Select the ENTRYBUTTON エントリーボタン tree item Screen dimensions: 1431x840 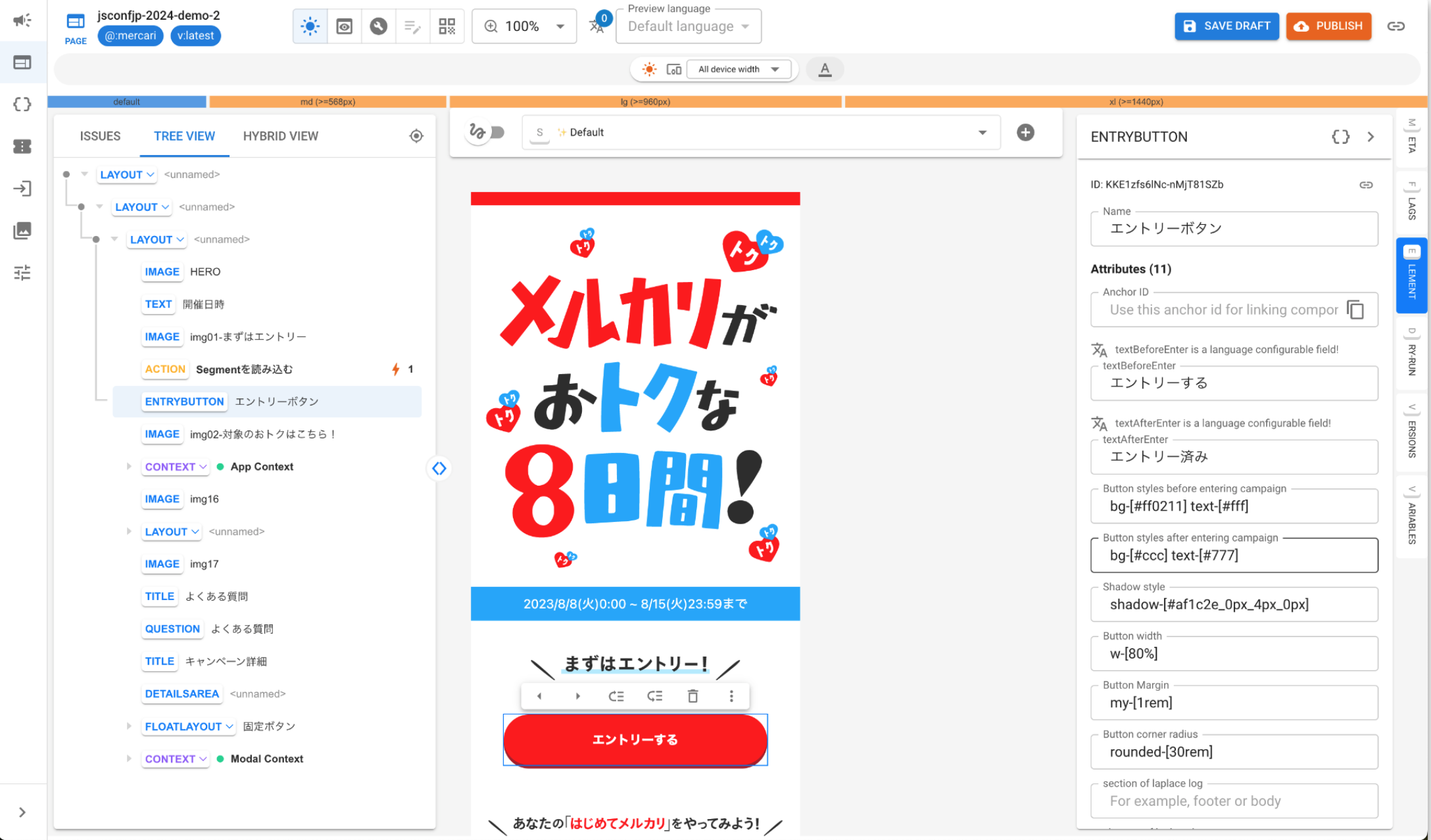click(267, 402)
